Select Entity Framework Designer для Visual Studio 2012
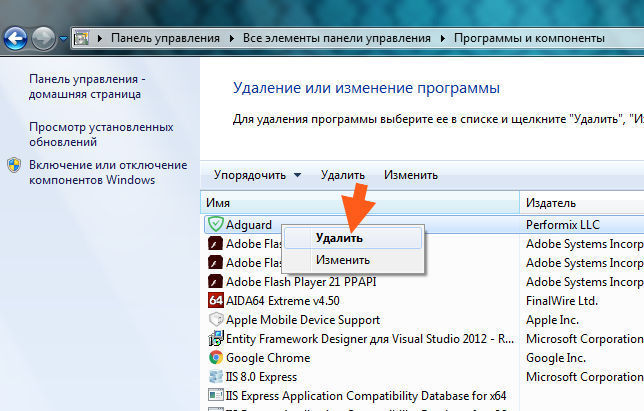644x411 pixels. [x=370, y=339]
